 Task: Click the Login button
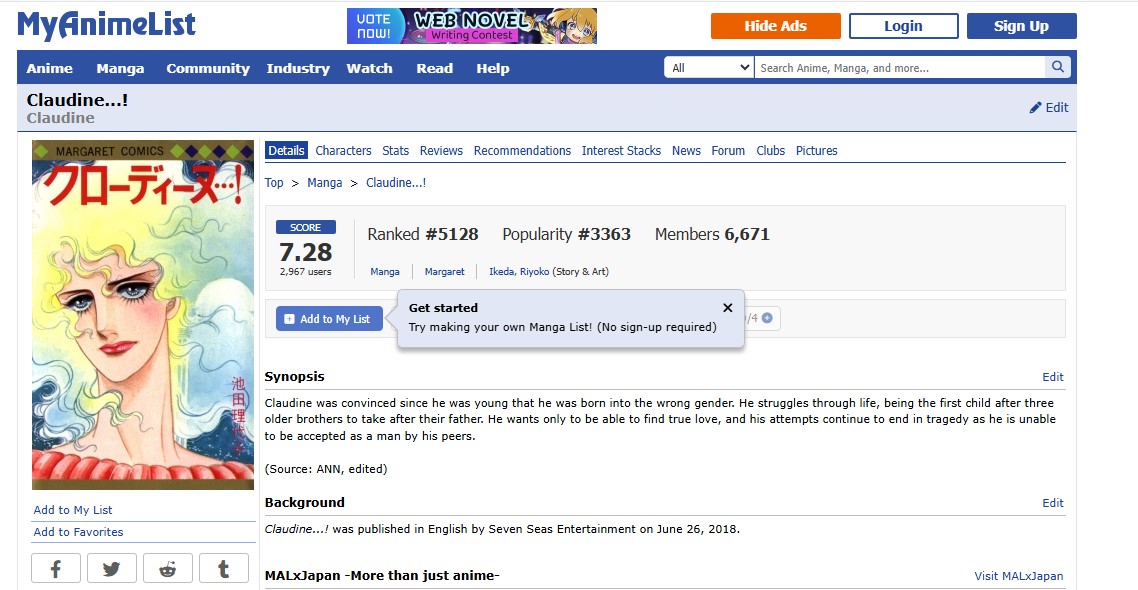coord(904,26)
